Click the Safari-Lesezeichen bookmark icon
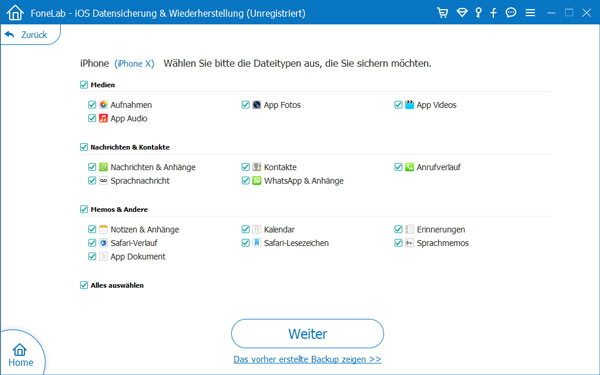The width and height of the screenshot is (600, 375). coord(257,243)
